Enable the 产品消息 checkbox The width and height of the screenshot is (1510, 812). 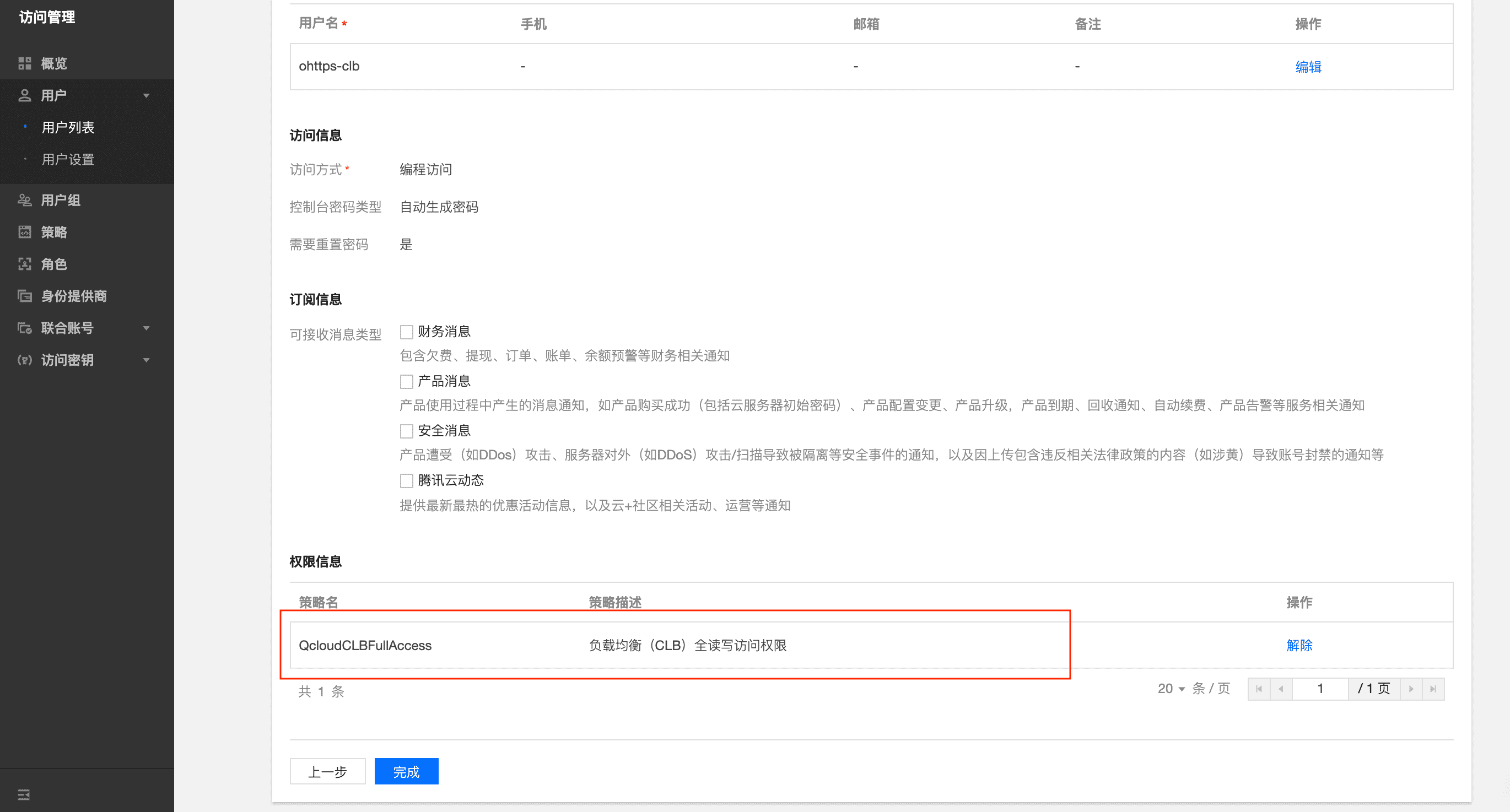(406, 382)
